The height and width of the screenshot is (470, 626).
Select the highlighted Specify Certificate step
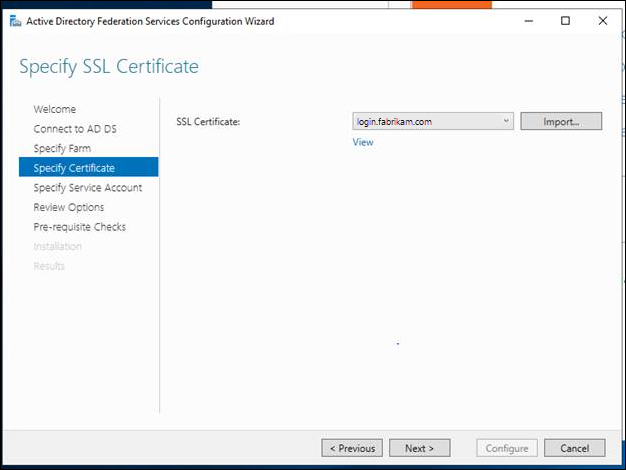click(74, 168)
